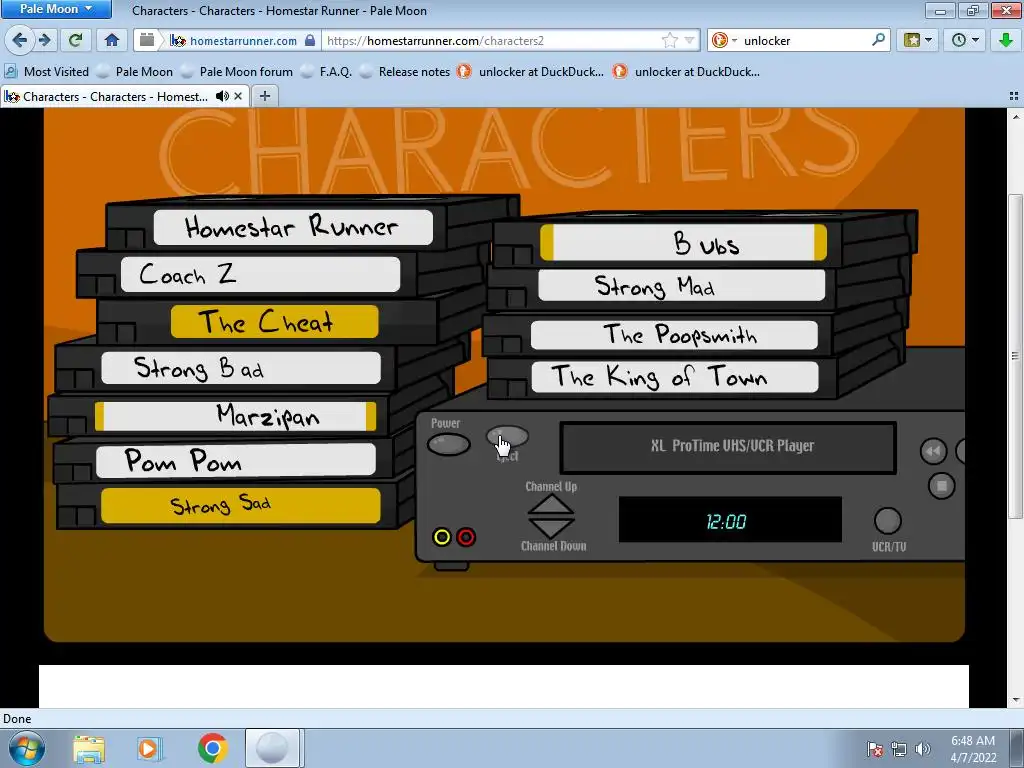Open the history clock button
Screen dimensions: 1024x768
coord(965,40)
